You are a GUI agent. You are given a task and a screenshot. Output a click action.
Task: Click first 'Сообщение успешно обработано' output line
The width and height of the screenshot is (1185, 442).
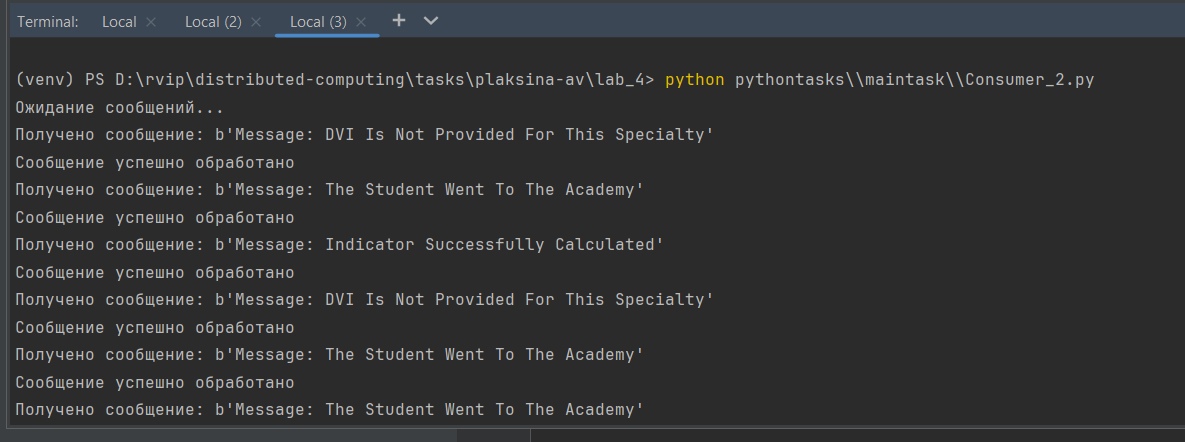[x=155, y=162]
